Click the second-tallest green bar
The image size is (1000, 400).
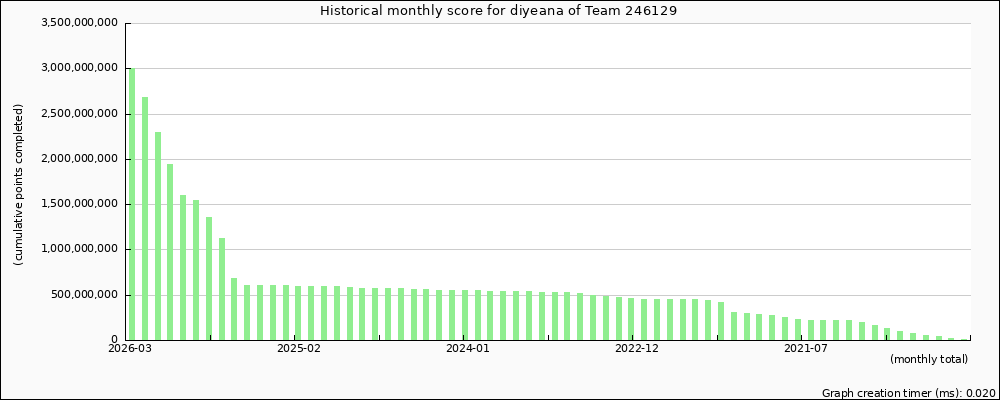pyautogui.click(x=145, y=218)
